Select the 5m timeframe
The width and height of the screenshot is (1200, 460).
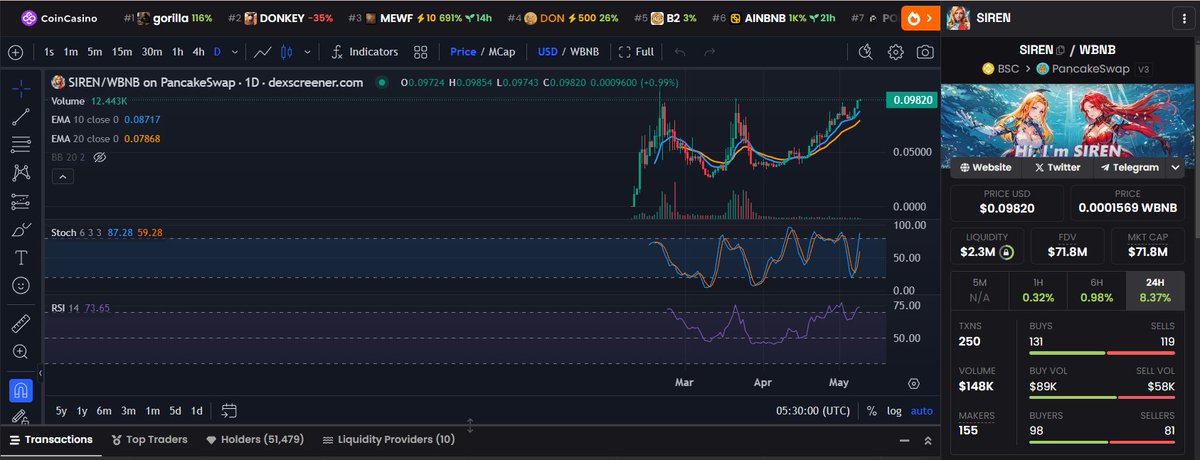(x=94, y=52)
